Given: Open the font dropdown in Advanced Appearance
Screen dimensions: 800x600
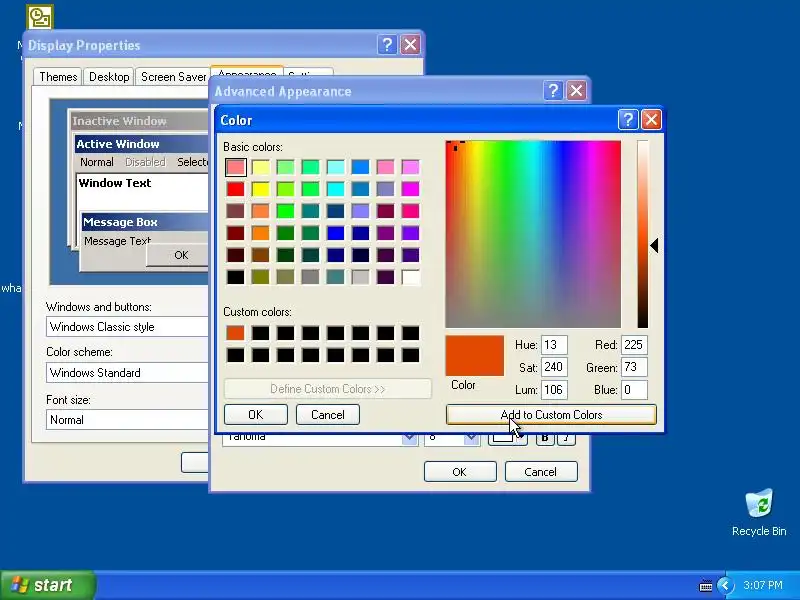Looking at the screenshot, I should 409,439.
